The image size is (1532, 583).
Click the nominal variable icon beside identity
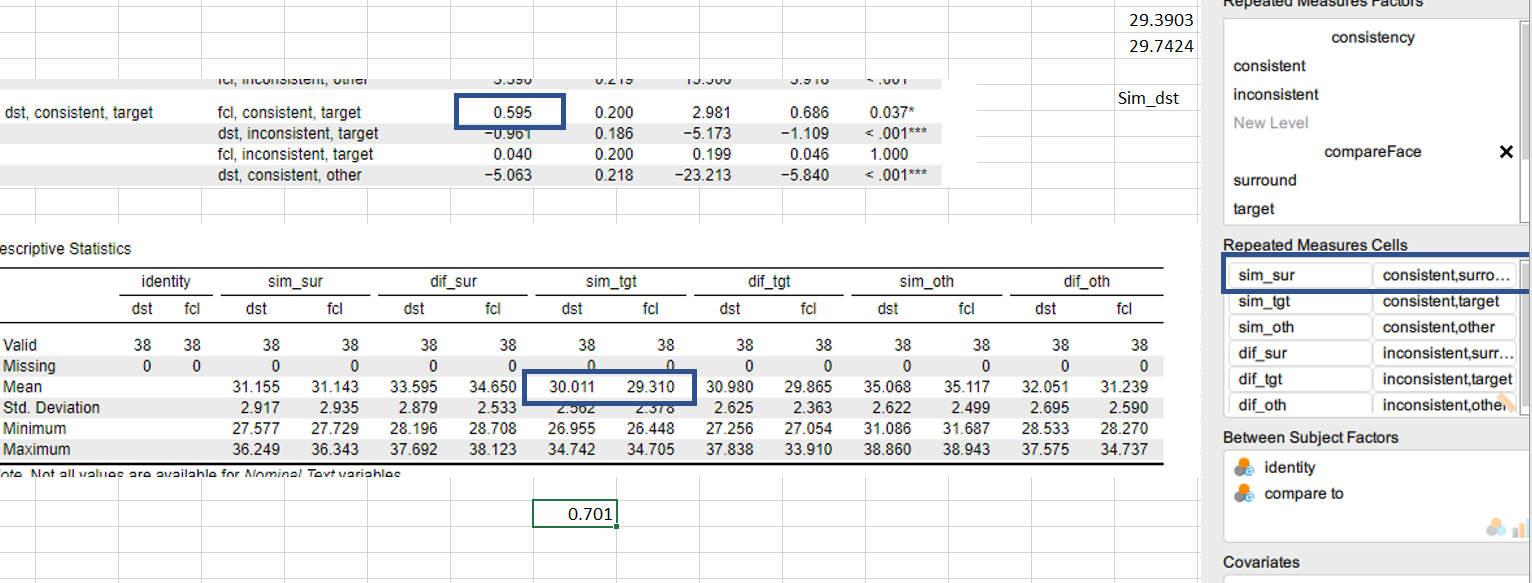tap(1243, 467)
